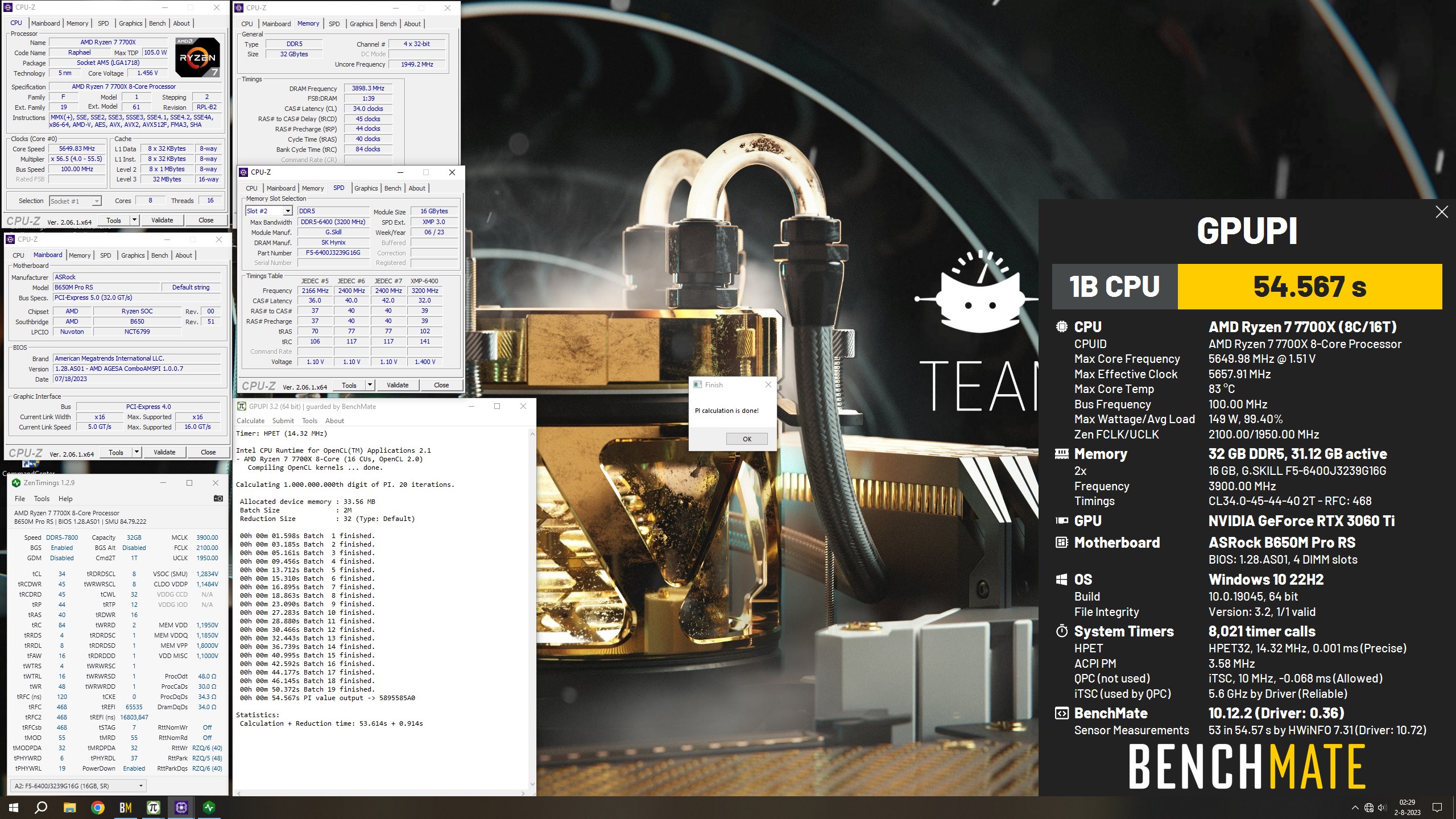Screen dimensions: 1456x819
Task: Open the Slot #2 memory slot dropdown
Action: [288, 211]
